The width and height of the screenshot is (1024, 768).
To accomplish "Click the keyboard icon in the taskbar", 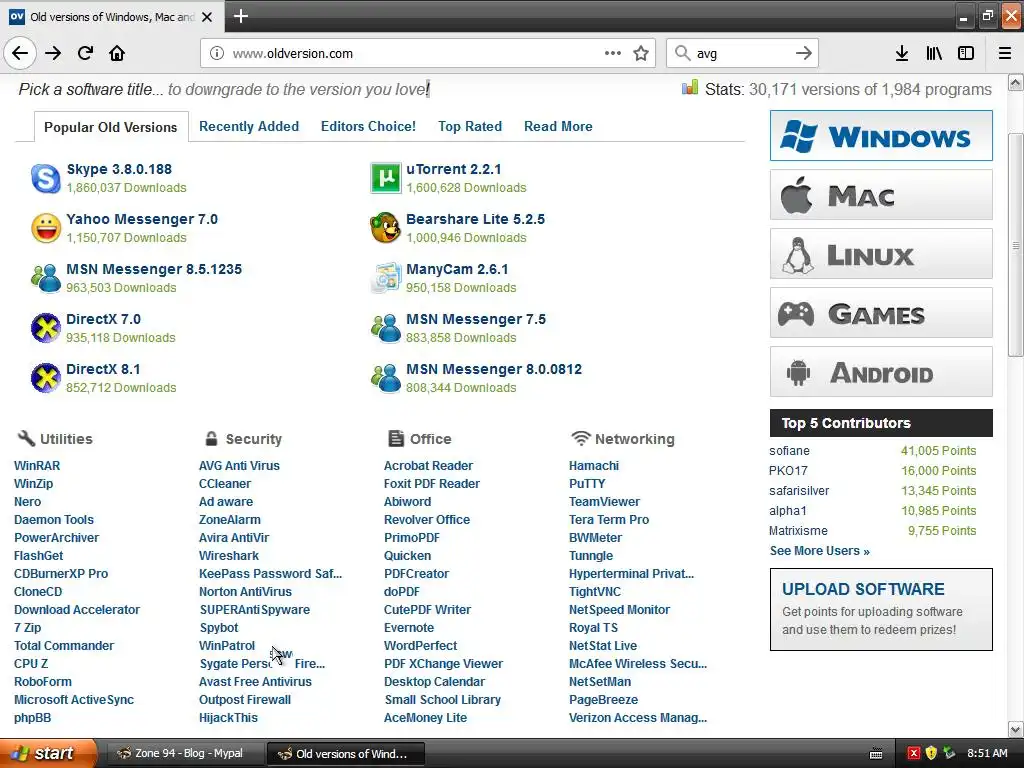I will (876, 754).
